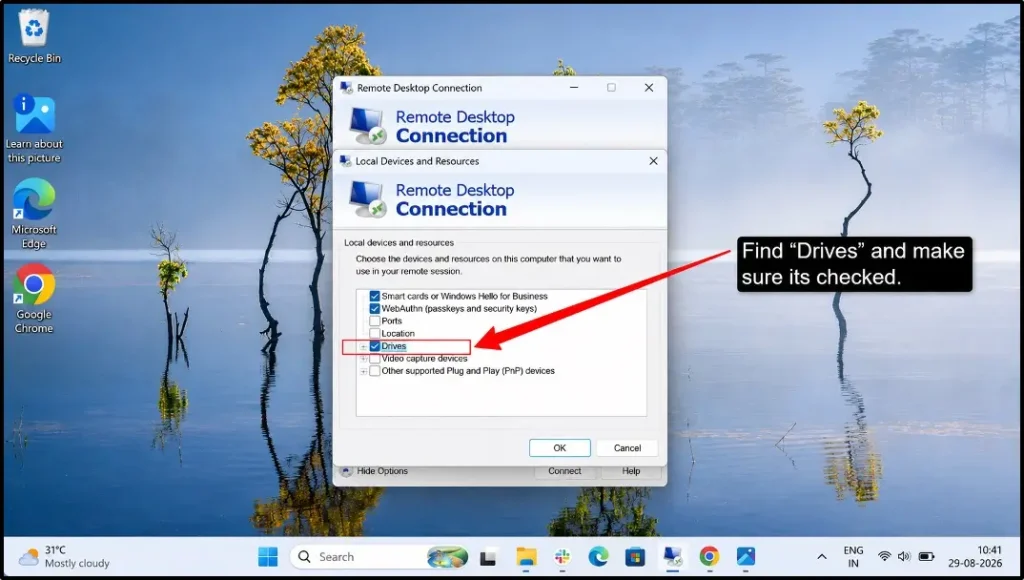Click the 'Local devices and resources' group label
The width and height of the screenshot is (1024, 580).
coord(399,243)
